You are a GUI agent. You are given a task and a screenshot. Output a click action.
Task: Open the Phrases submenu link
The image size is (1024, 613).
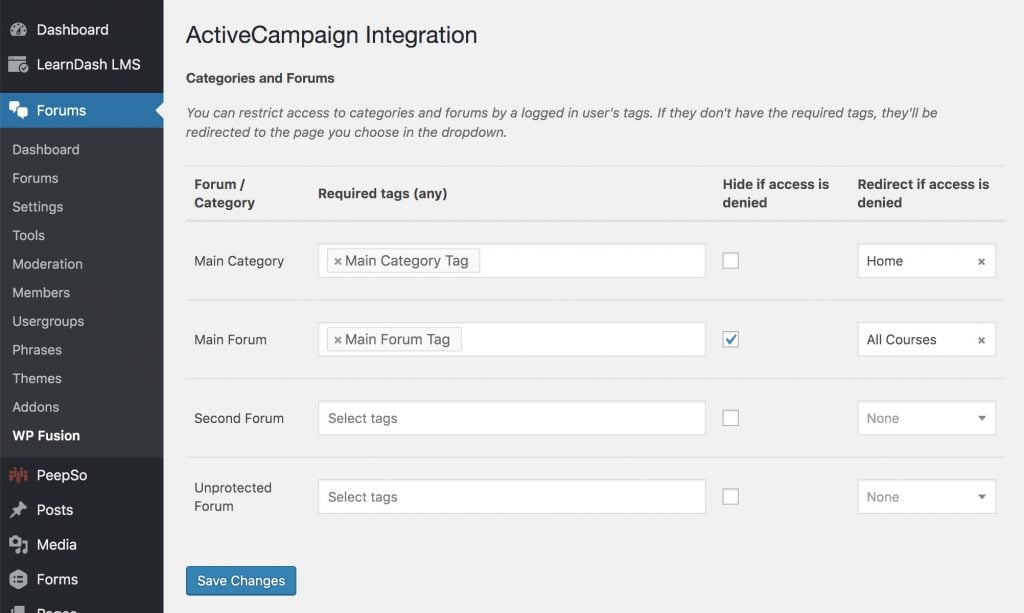(x=37, y=350)
